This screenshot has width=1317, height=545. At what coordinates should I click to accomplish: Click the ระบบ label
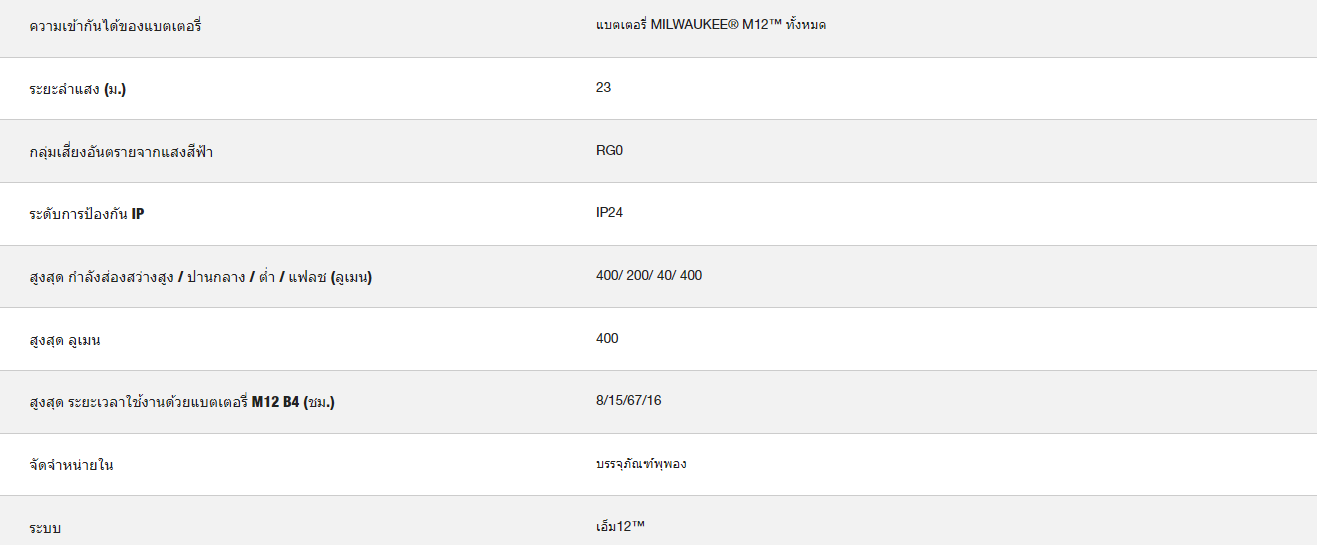(x=46, y=528)
